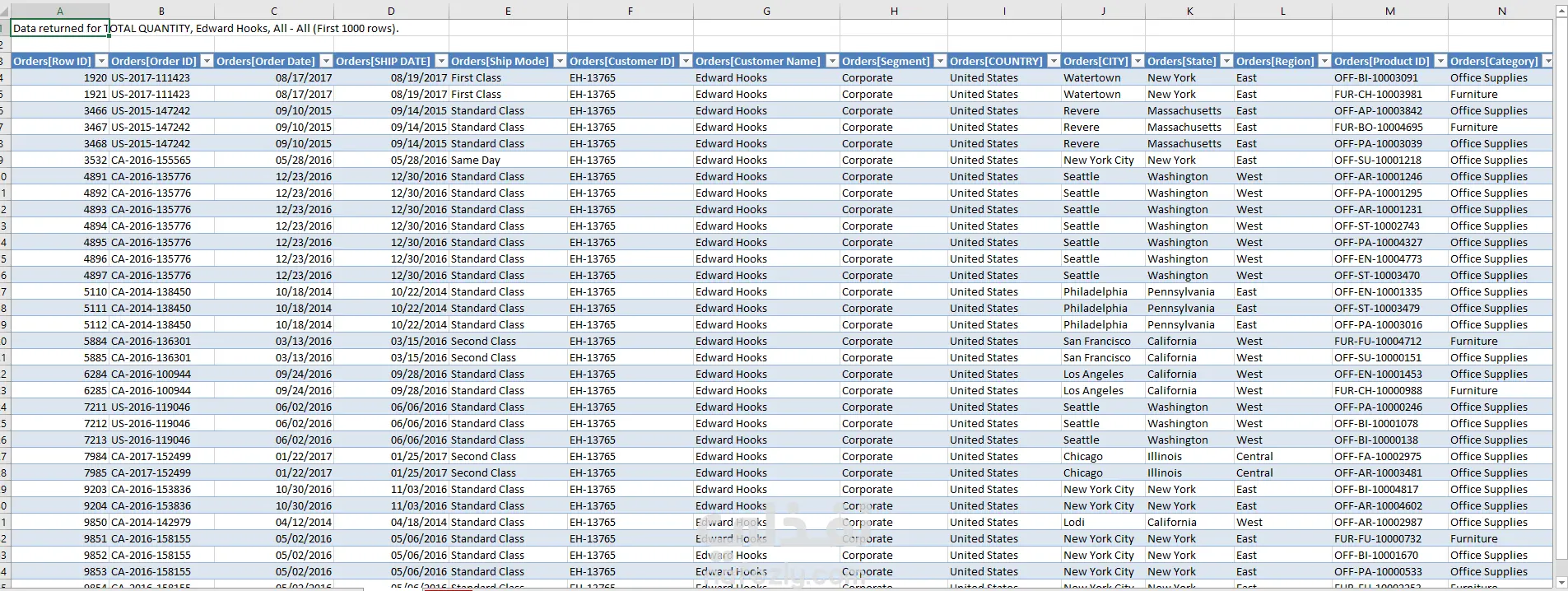This screenshot has height=591, width=1568.
Task: Open the Orders[Row ID] filter dropdown
Action: [101, 61]
